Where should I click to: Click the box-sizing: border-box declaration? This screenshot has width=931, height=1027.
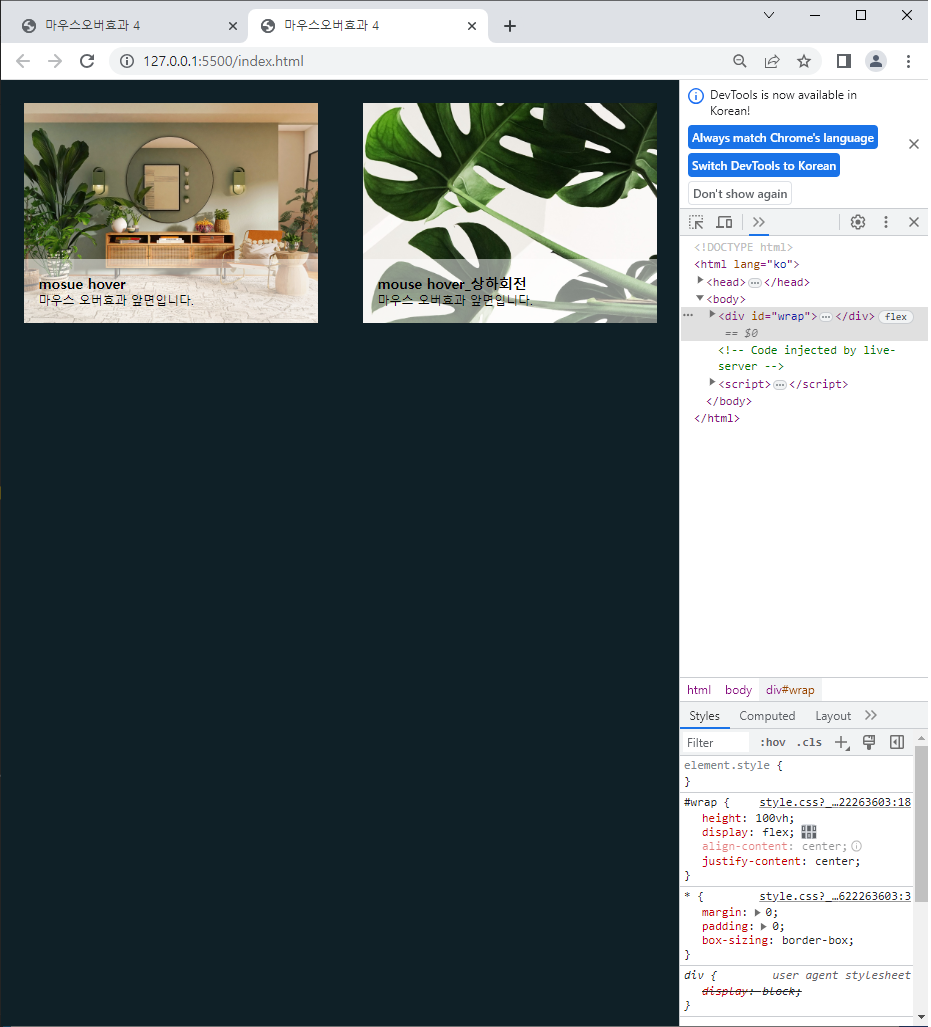pos(778,941)
